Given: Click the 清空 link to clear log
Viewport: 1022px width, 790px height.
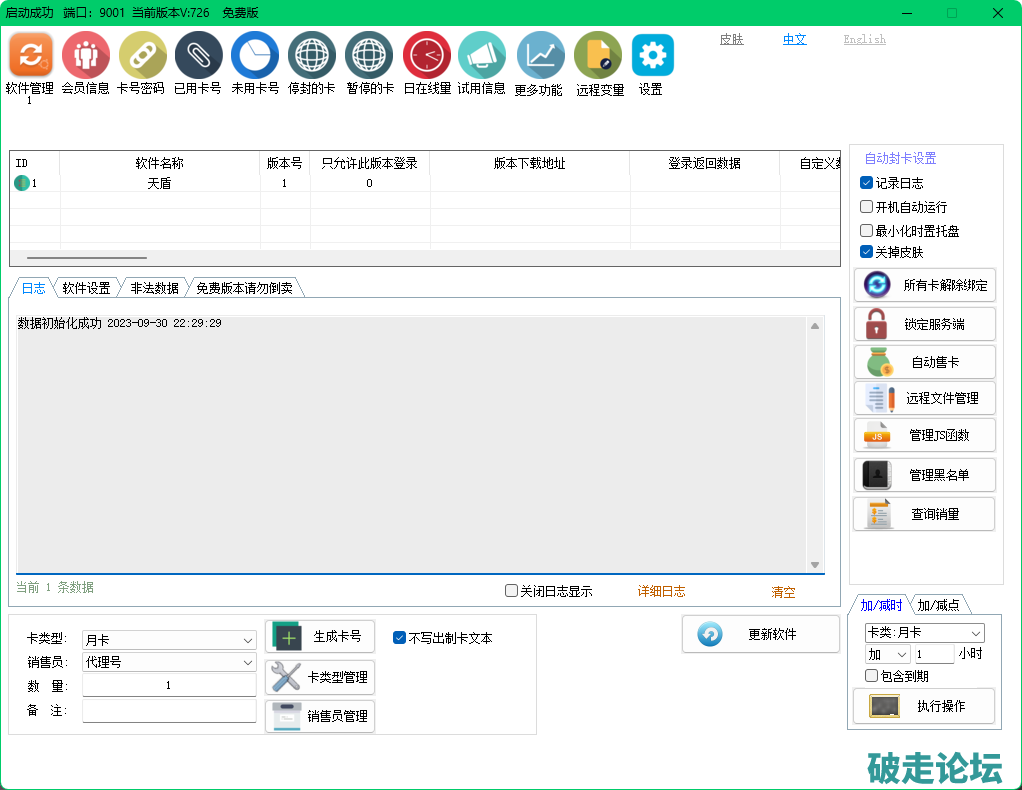Looking at the screenshot, I should (783, 591).
